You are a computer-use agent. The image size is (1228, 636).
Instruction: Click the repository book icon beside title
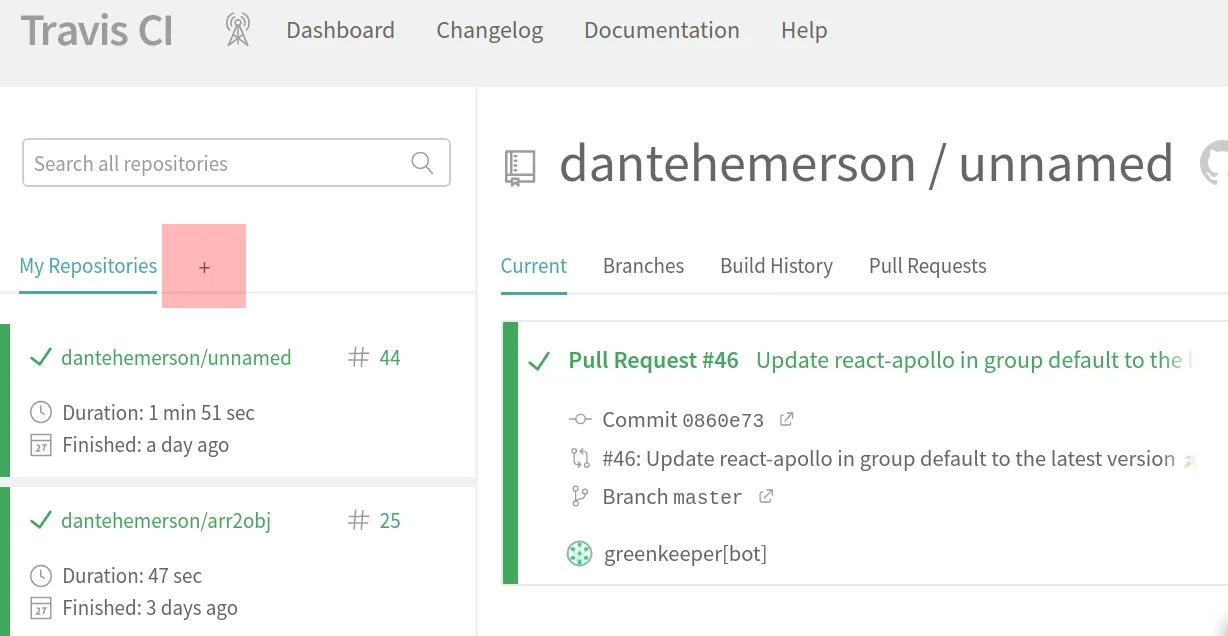tap(520, 168)
